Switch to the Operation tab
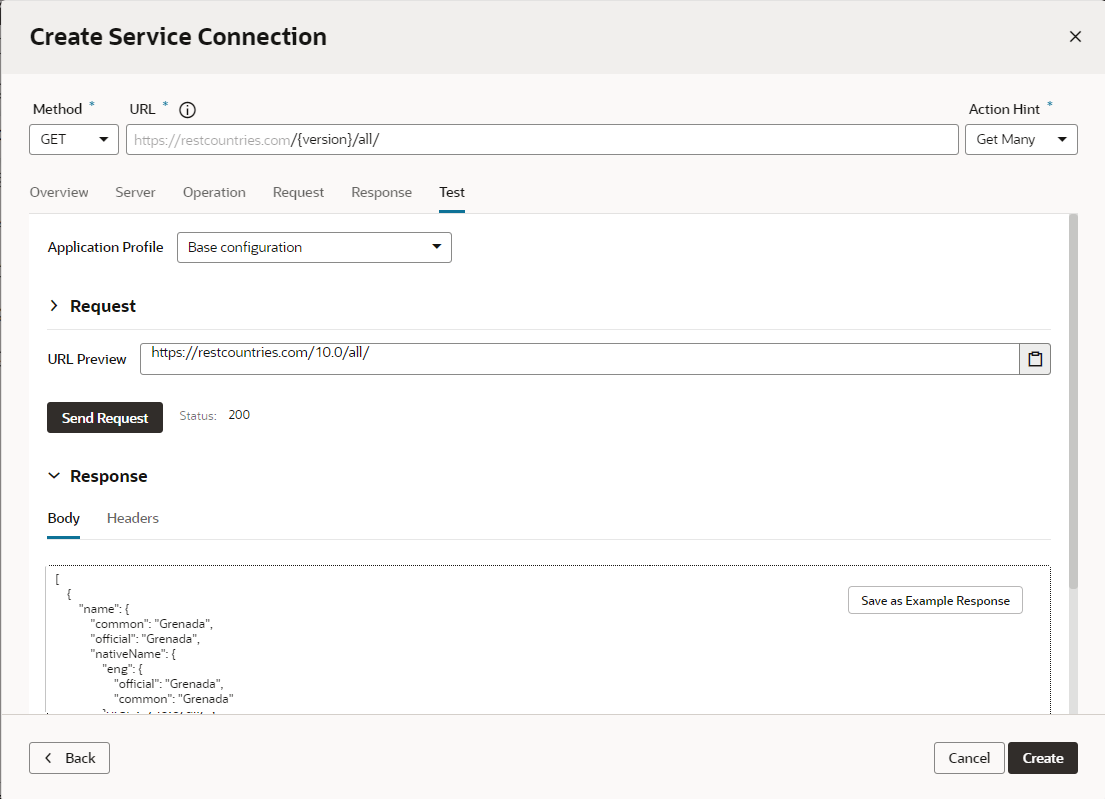Image resolution: width=1105 pixels, height=799 pixels. (x=214, y=192)
